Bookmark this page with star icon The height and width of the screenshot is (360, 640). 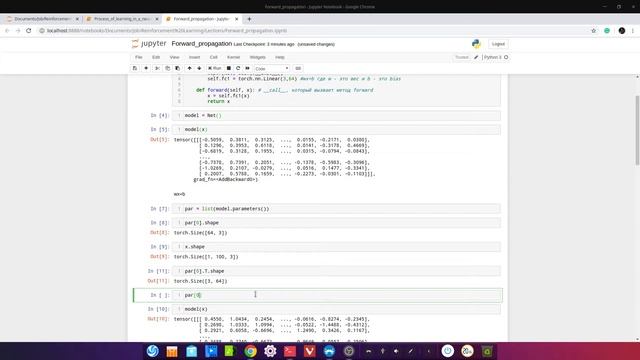(593, 31)
